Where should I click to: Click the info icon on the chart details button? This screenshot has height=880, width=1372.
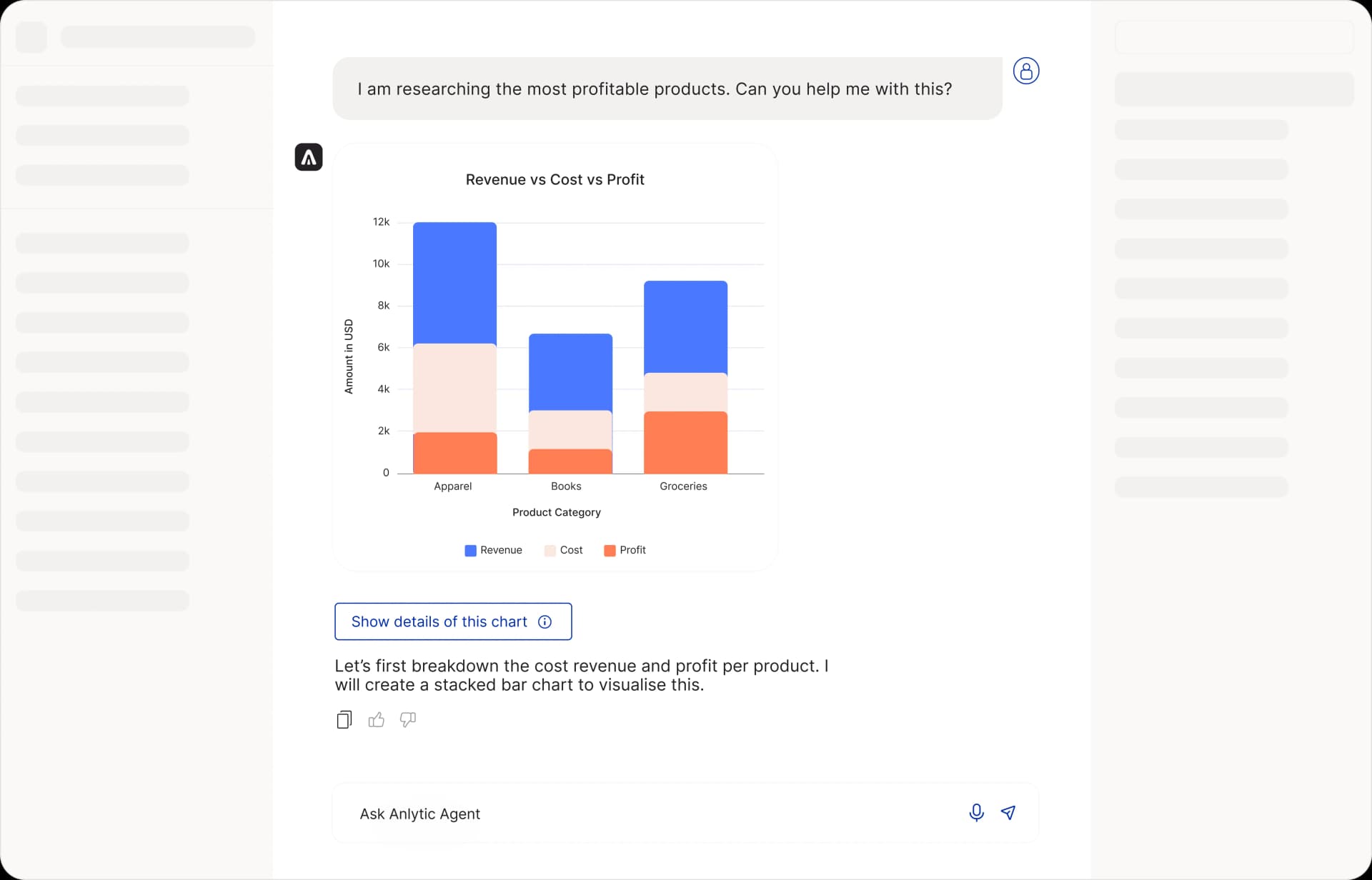pyautogui.click(x=545, y=621)
